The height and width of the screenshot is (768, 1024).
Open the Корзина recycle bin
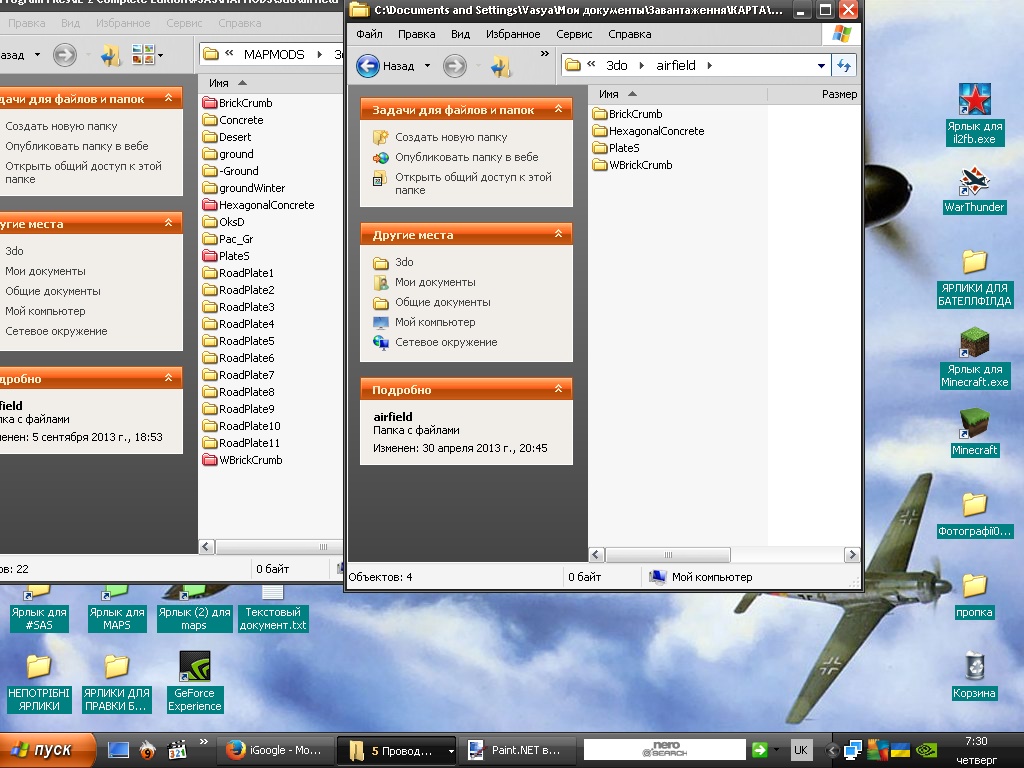(974, 667)
